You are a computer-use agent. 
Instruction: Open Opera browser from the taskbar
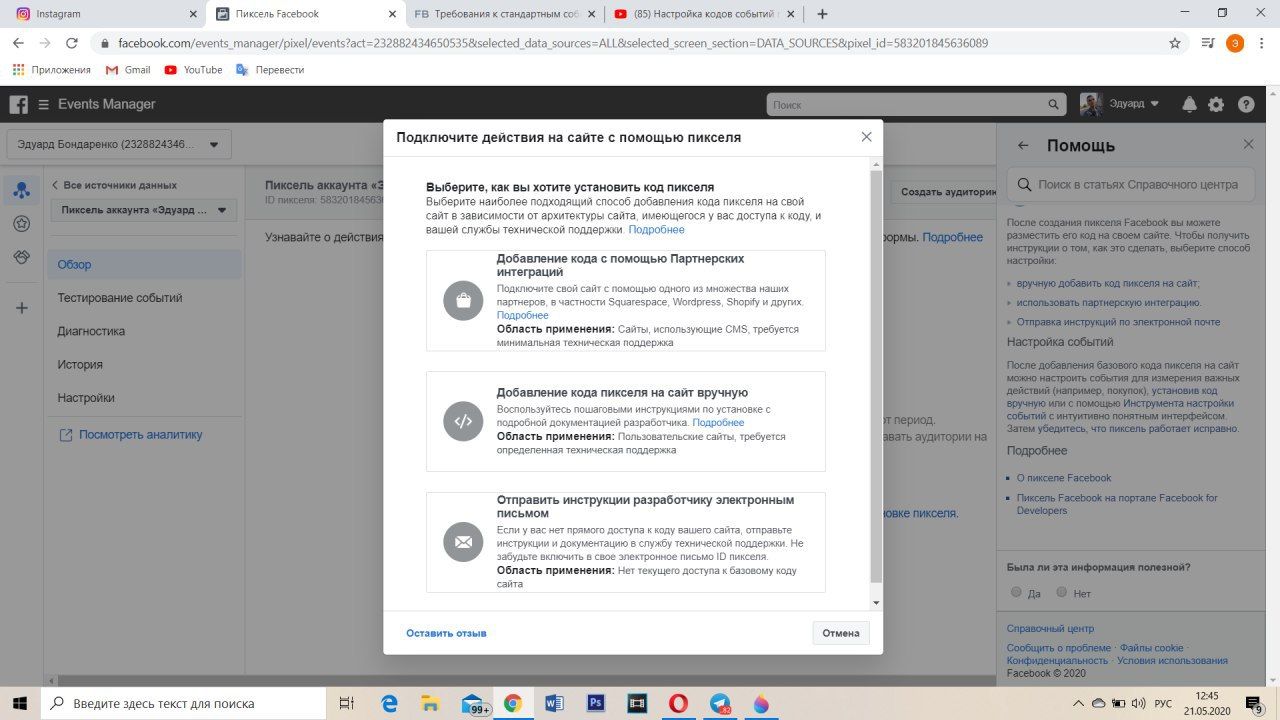(x=678, y=703)
